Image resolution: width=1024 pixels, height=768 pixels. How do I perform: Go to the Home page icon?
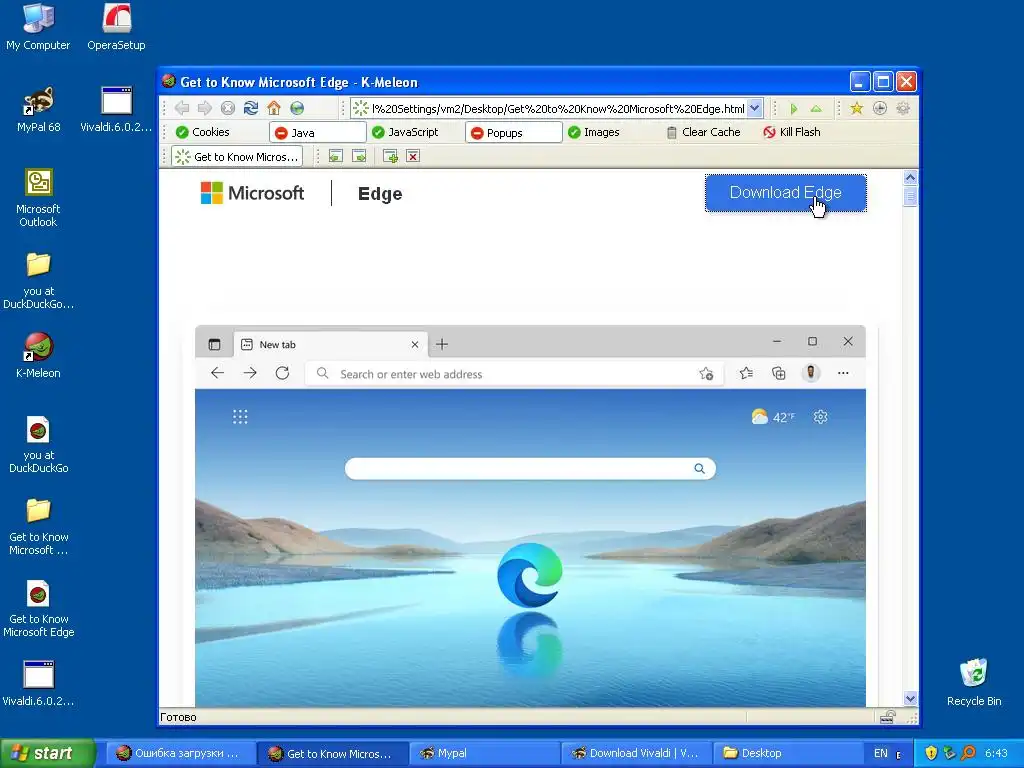click(x=274, y=108)
